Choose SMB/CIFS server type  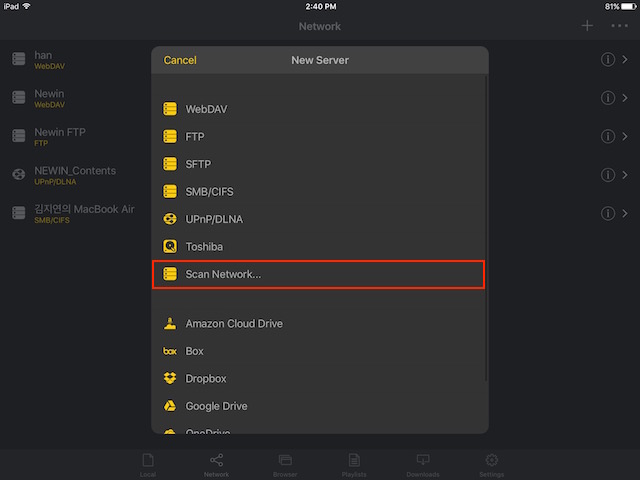click(318, 191)
